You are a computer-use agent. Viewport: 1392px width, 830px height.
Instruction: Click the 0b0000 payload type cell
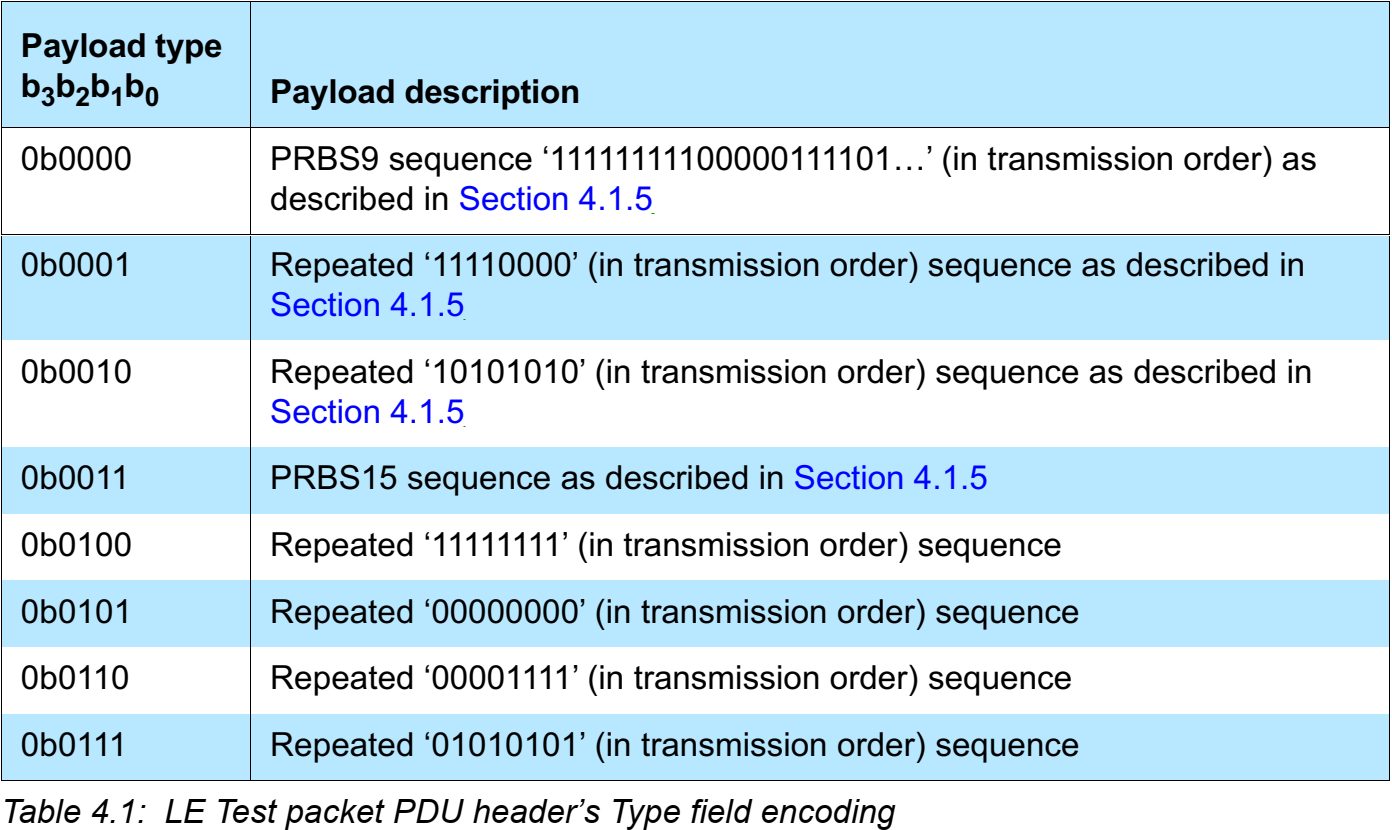click(76, 160)
